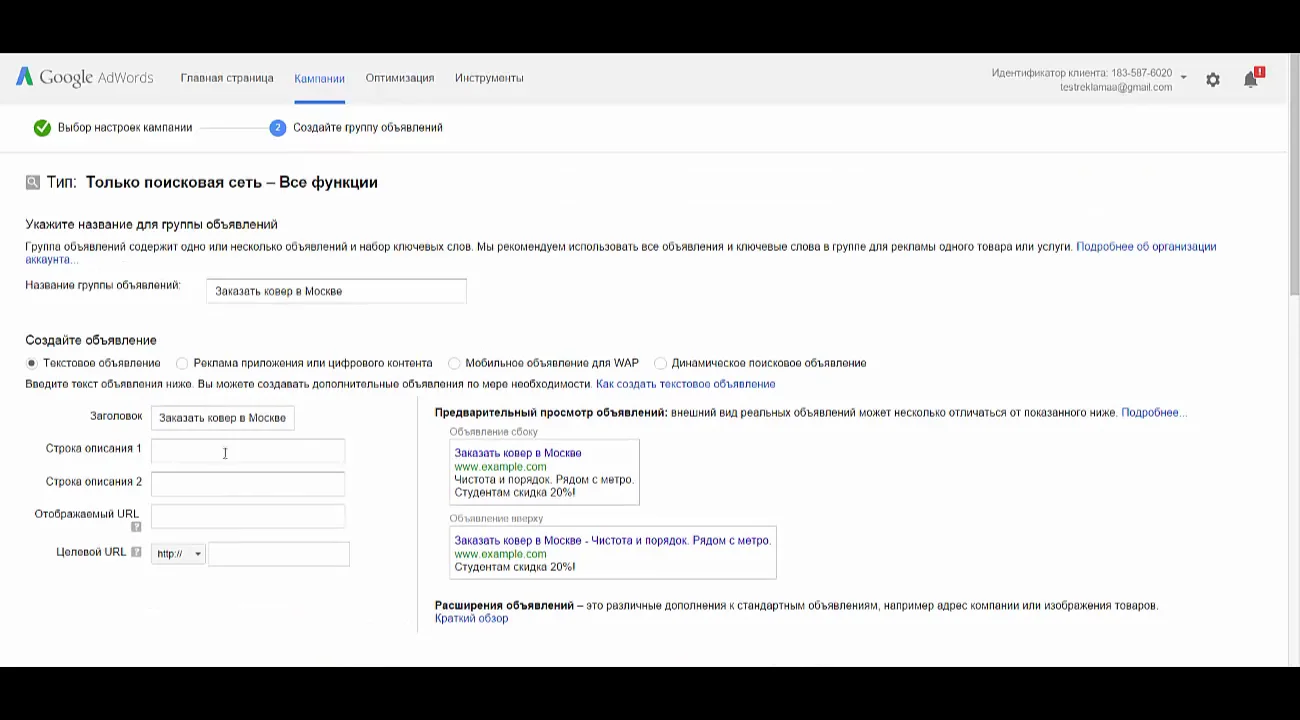Return to Выбор настроек кампании step
The width and height of the screenshot is (1300, 720).
coord(125,128)
